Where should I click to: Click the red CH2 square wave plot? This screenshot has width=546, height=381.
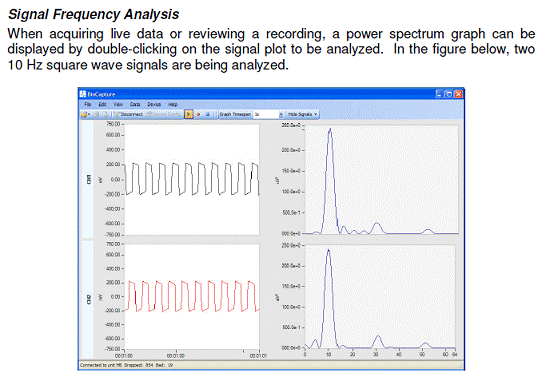point(192,297)
